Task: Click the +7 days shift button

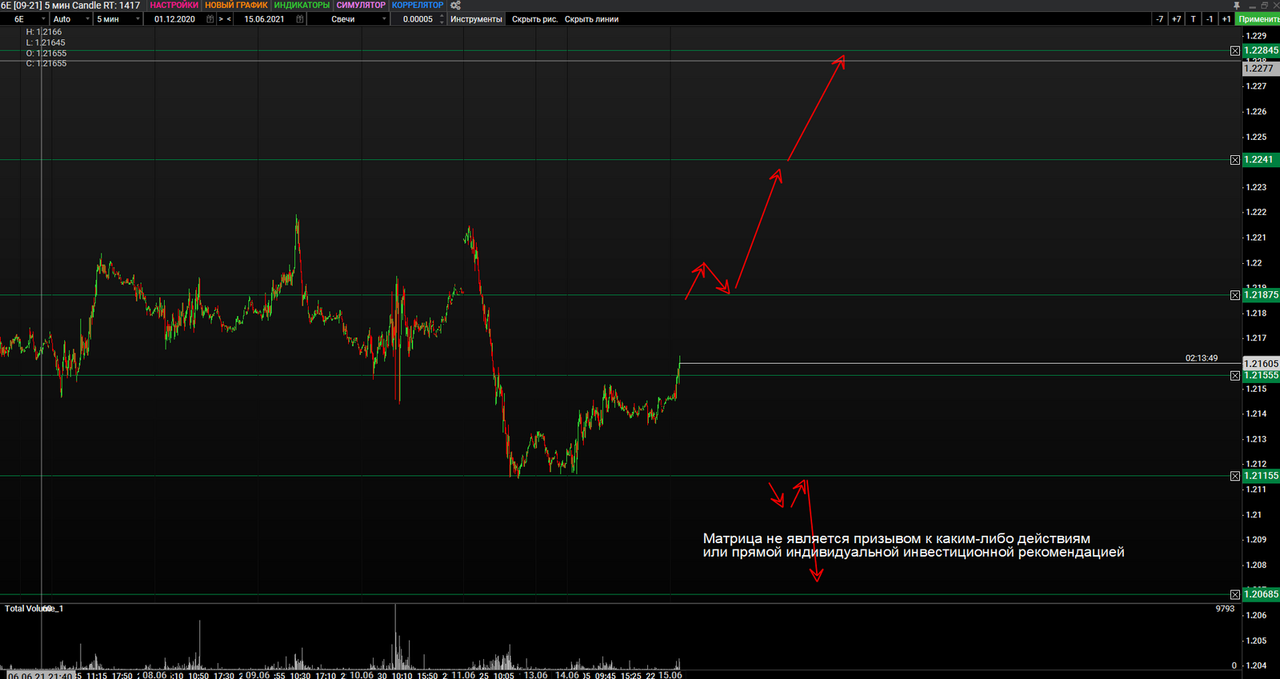Action: 1176,19
